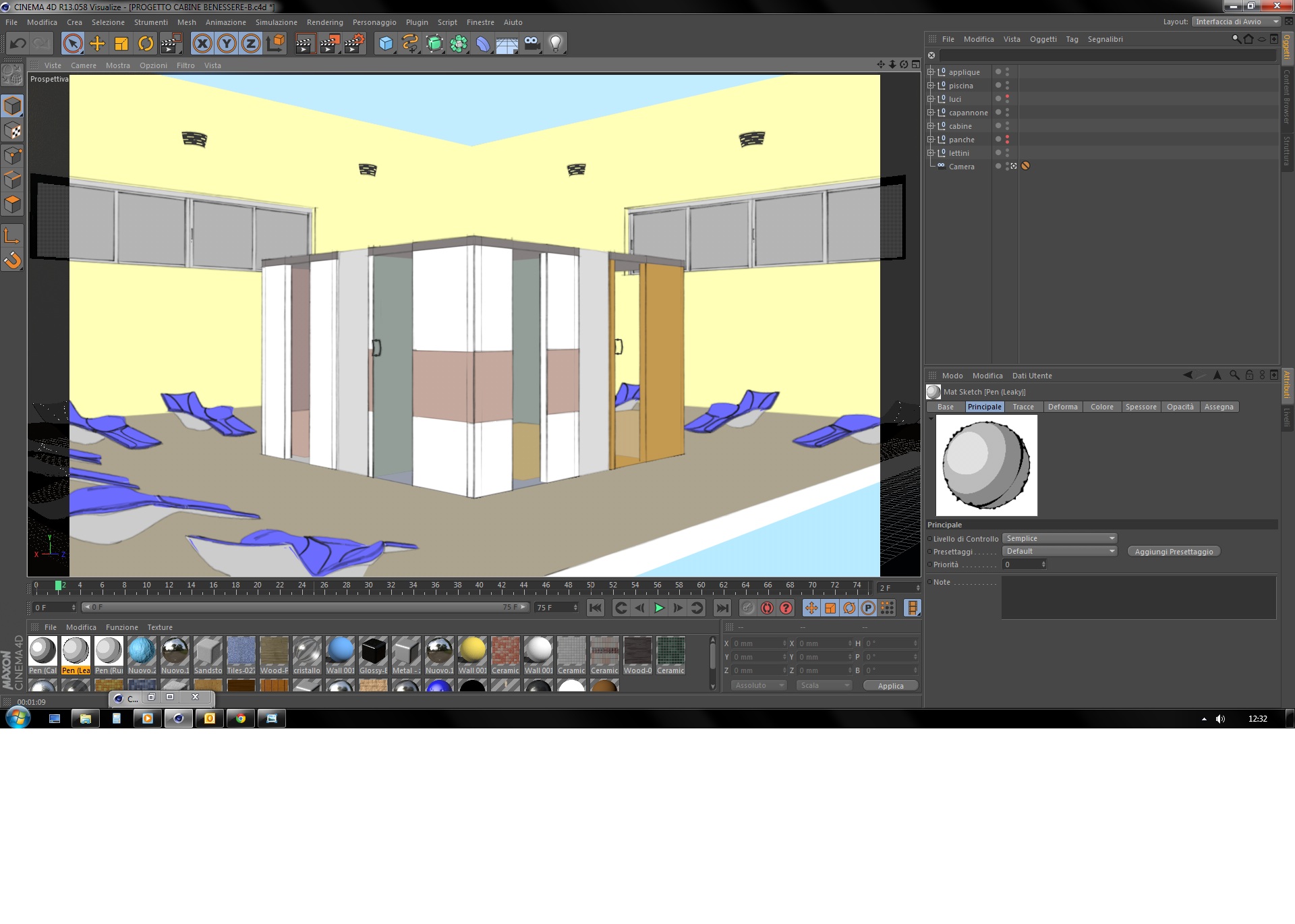The height and width of the screenshot is (924, 1295).
Task: Enable the snapping magnet icon
Action: (x=13, y=260)
